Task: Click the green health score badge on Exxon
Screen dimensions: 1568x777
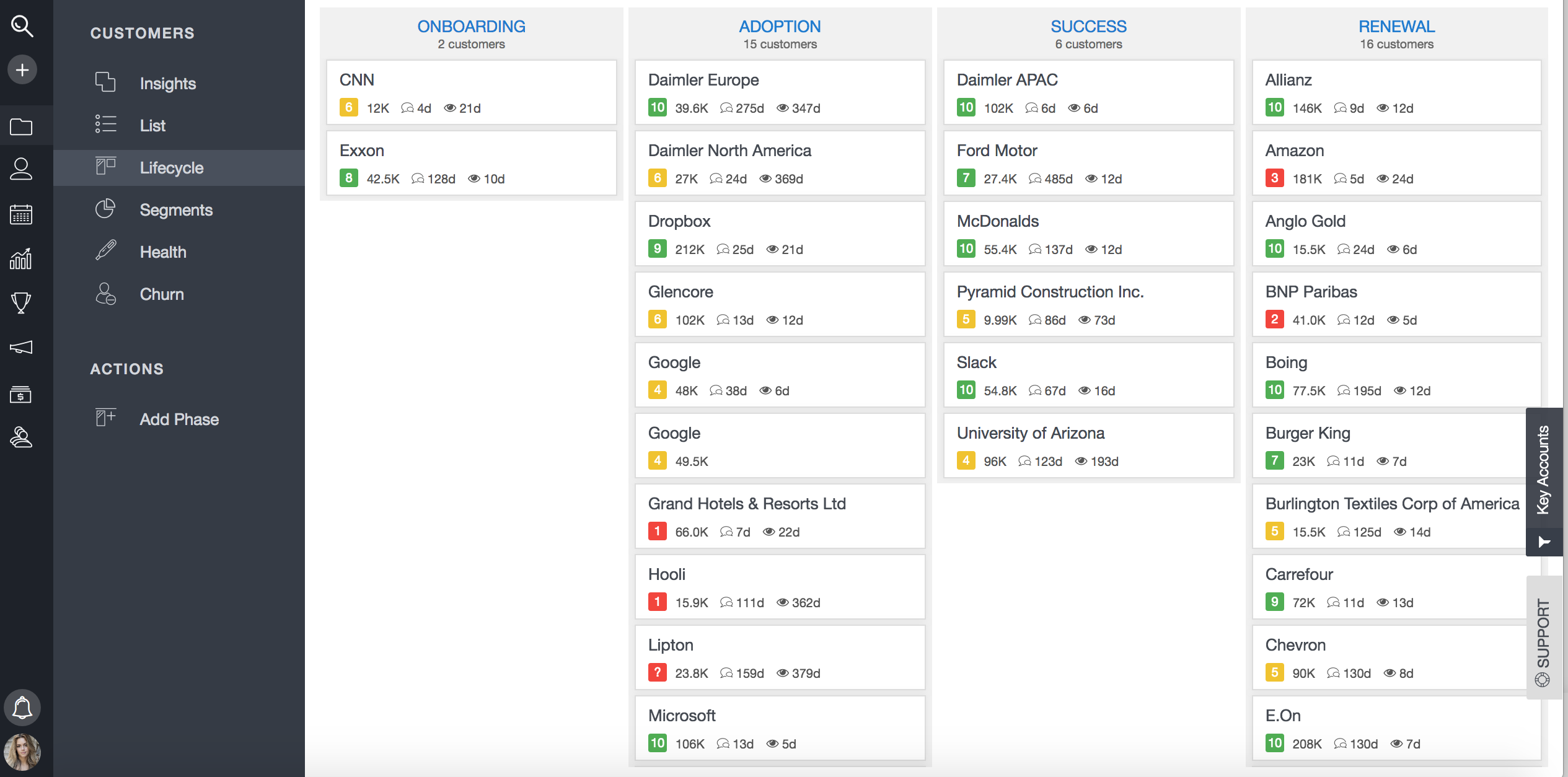Action: (348, 178)
